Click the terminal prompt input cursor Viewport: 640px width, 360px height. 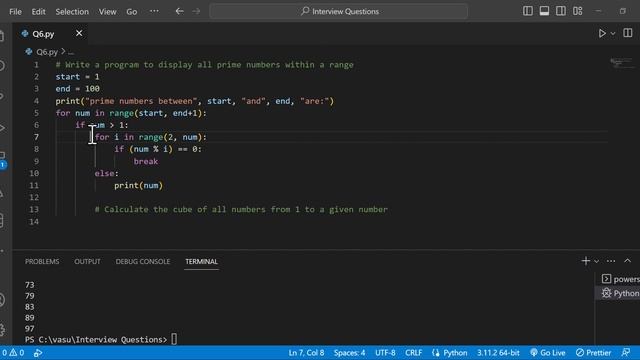tap(174, 339)
